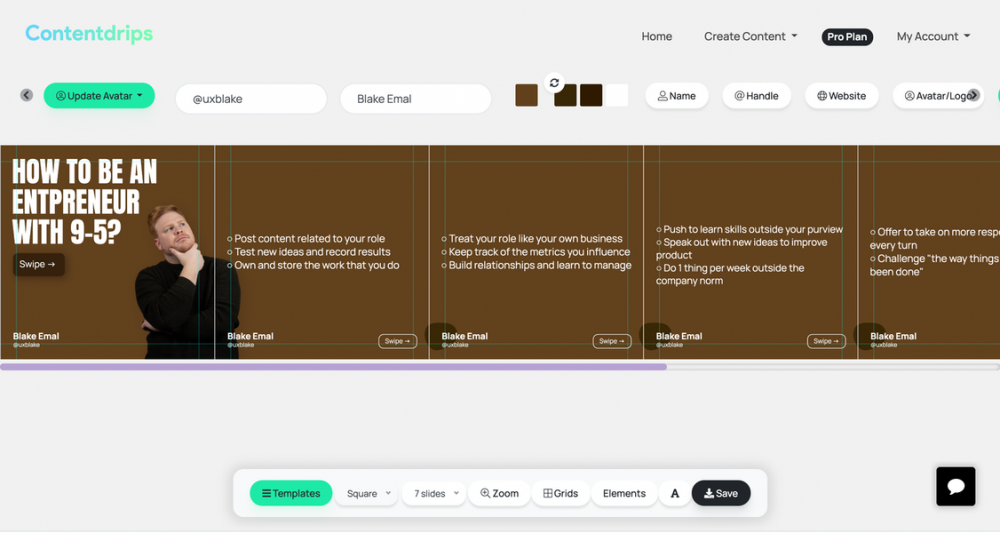Image resolution: width=1000 pixels, height=533 pixels.
Task: Open the Update Avatar dropdown
Action: click(99, 96)
